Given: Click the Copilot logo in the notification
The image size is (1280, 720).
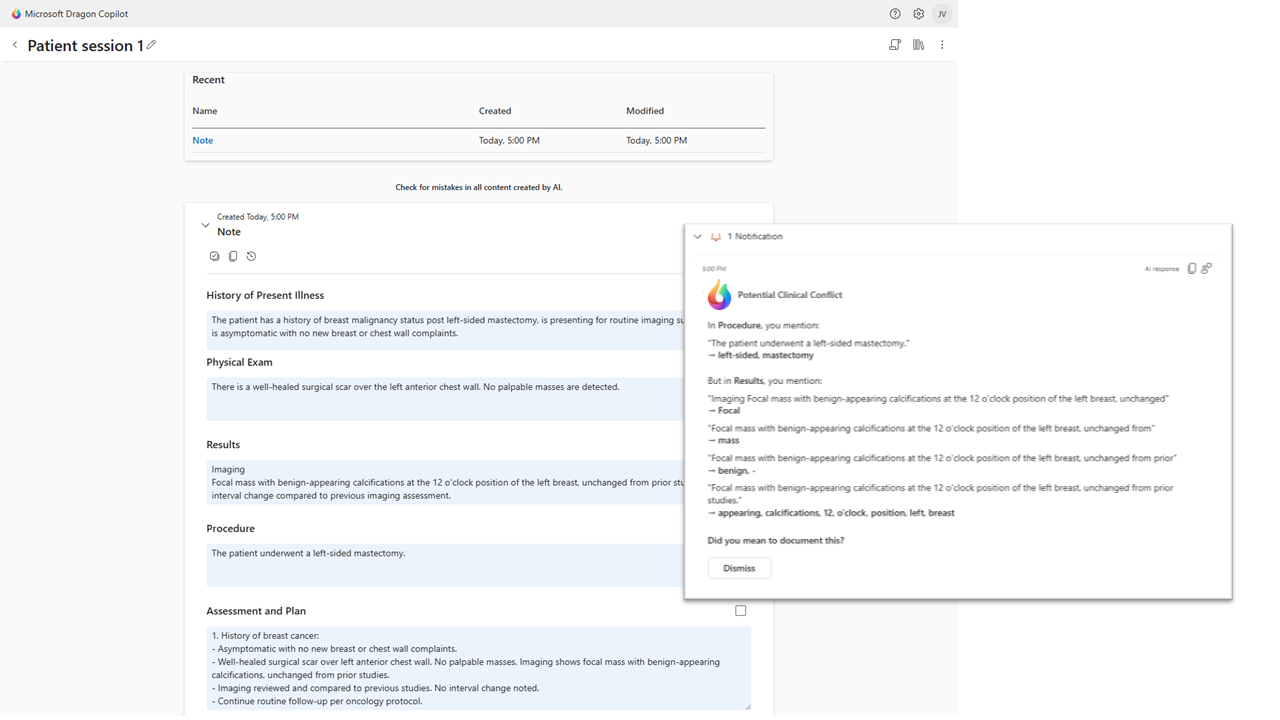Looking at the screenshot, I should point(719,295).
